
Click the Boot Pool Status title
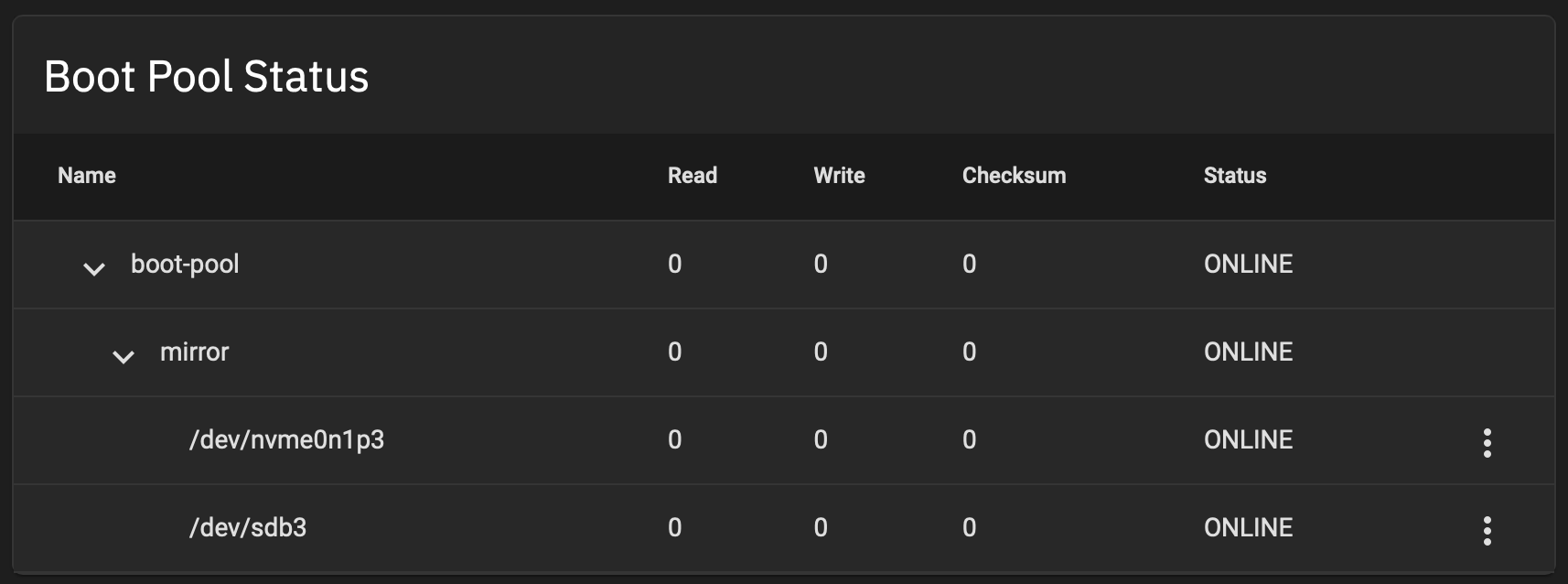pyautogui.click(x=207, y=76)
